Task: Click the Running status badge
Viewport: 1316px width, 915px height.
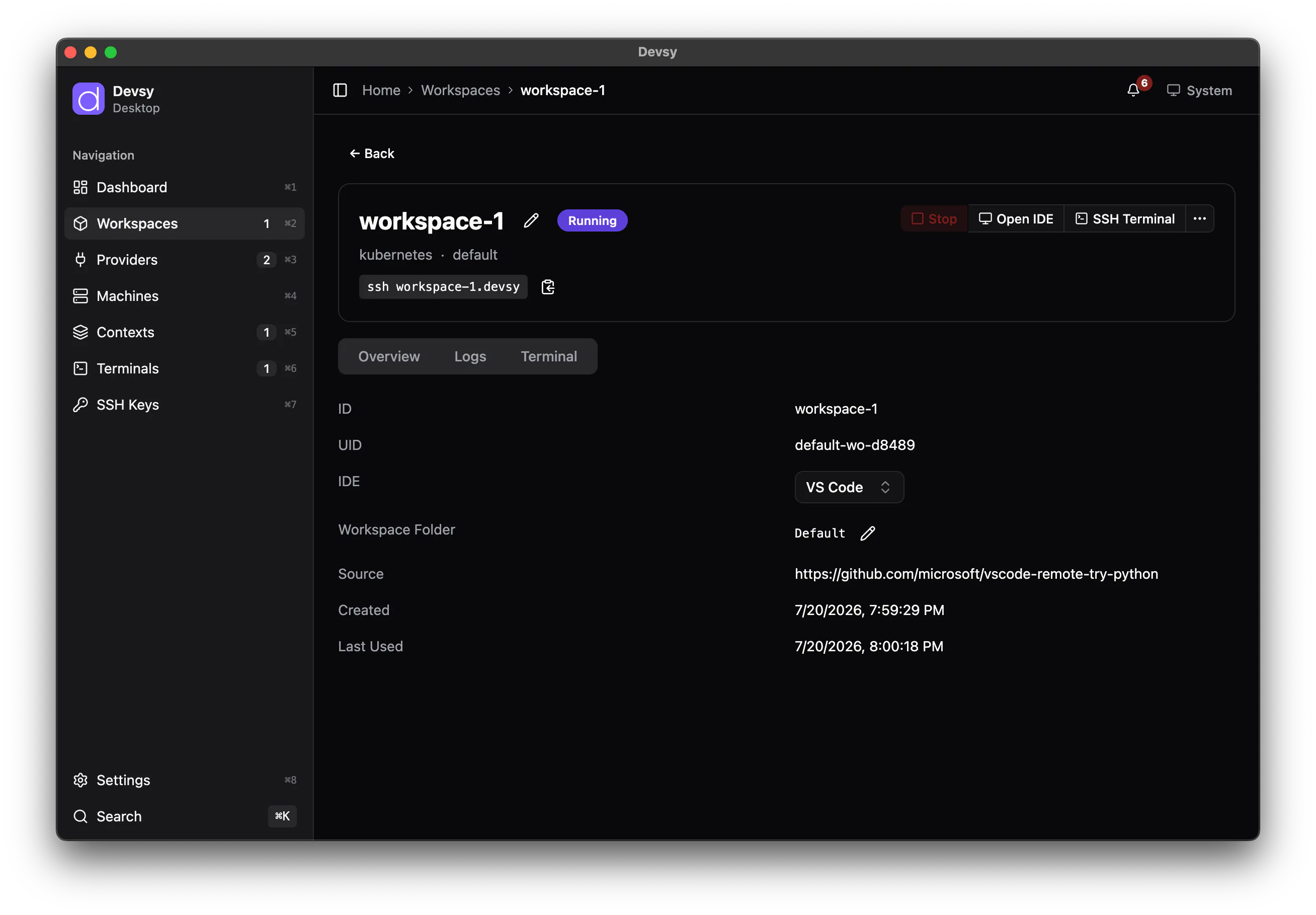Action: (592, 221)
